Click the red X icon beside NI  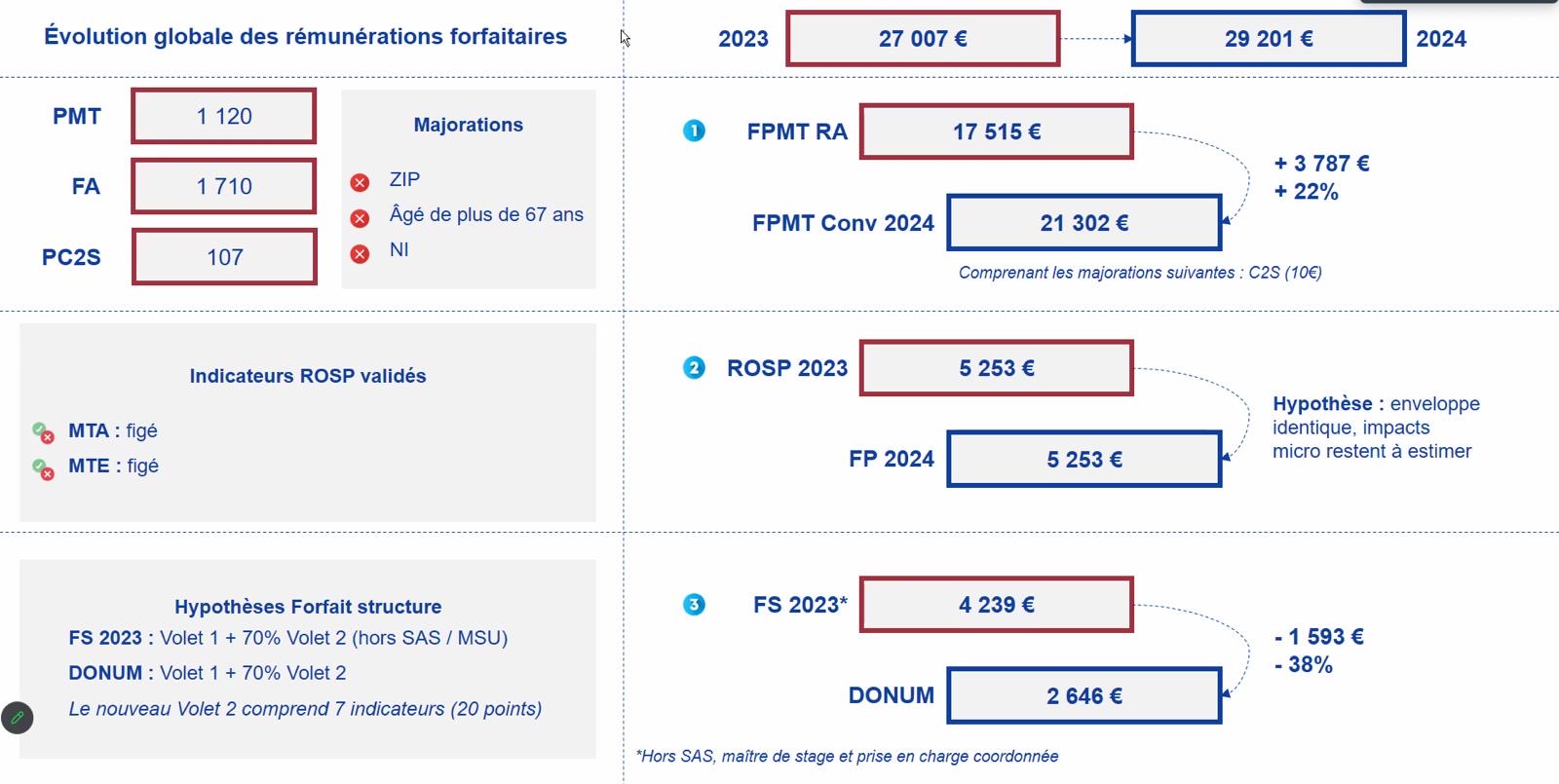click(x=360, y=254)
